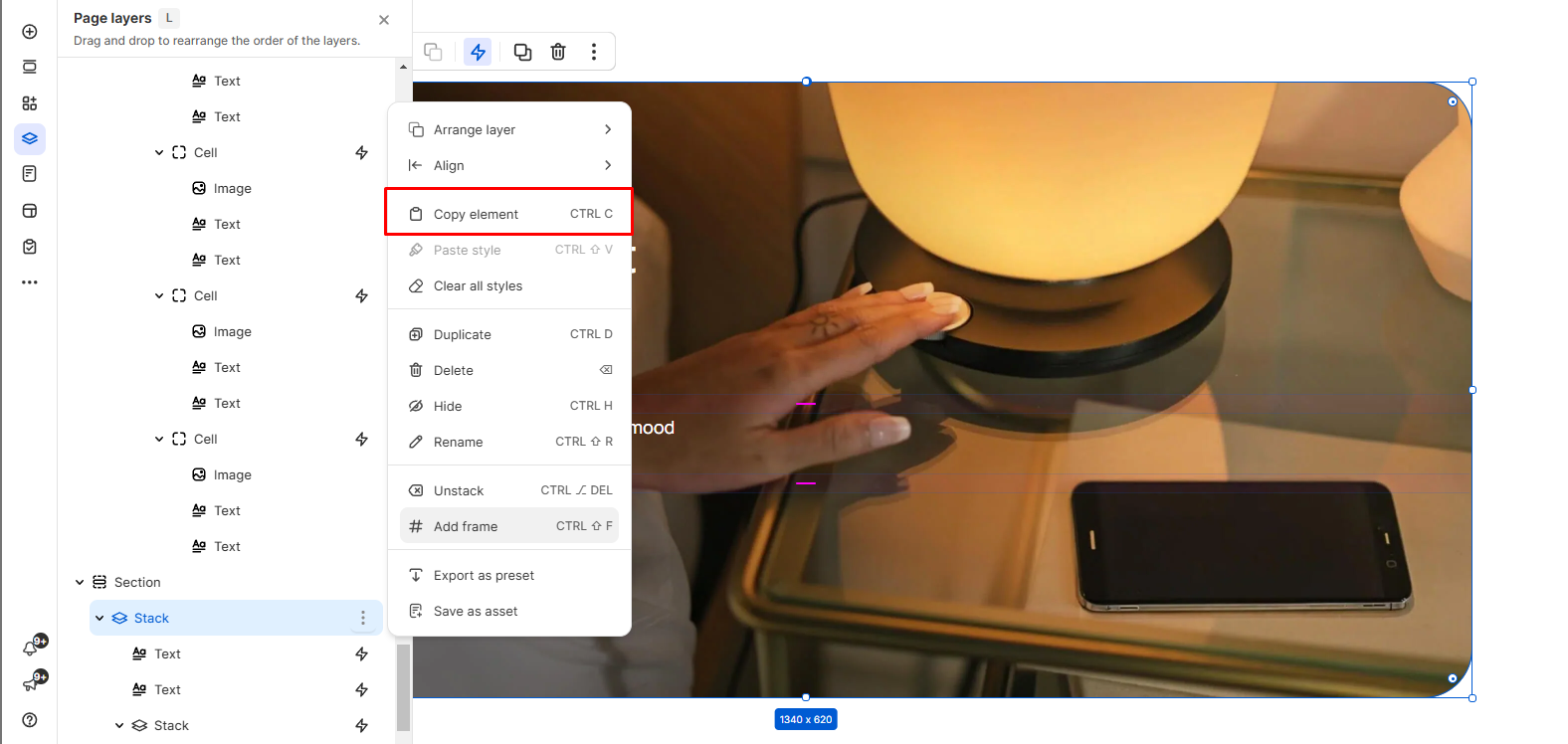Click the bottom-right corner radius handle
Image resolution: width=1568 pixels, height=744 pixels.
coord(1453,678)
